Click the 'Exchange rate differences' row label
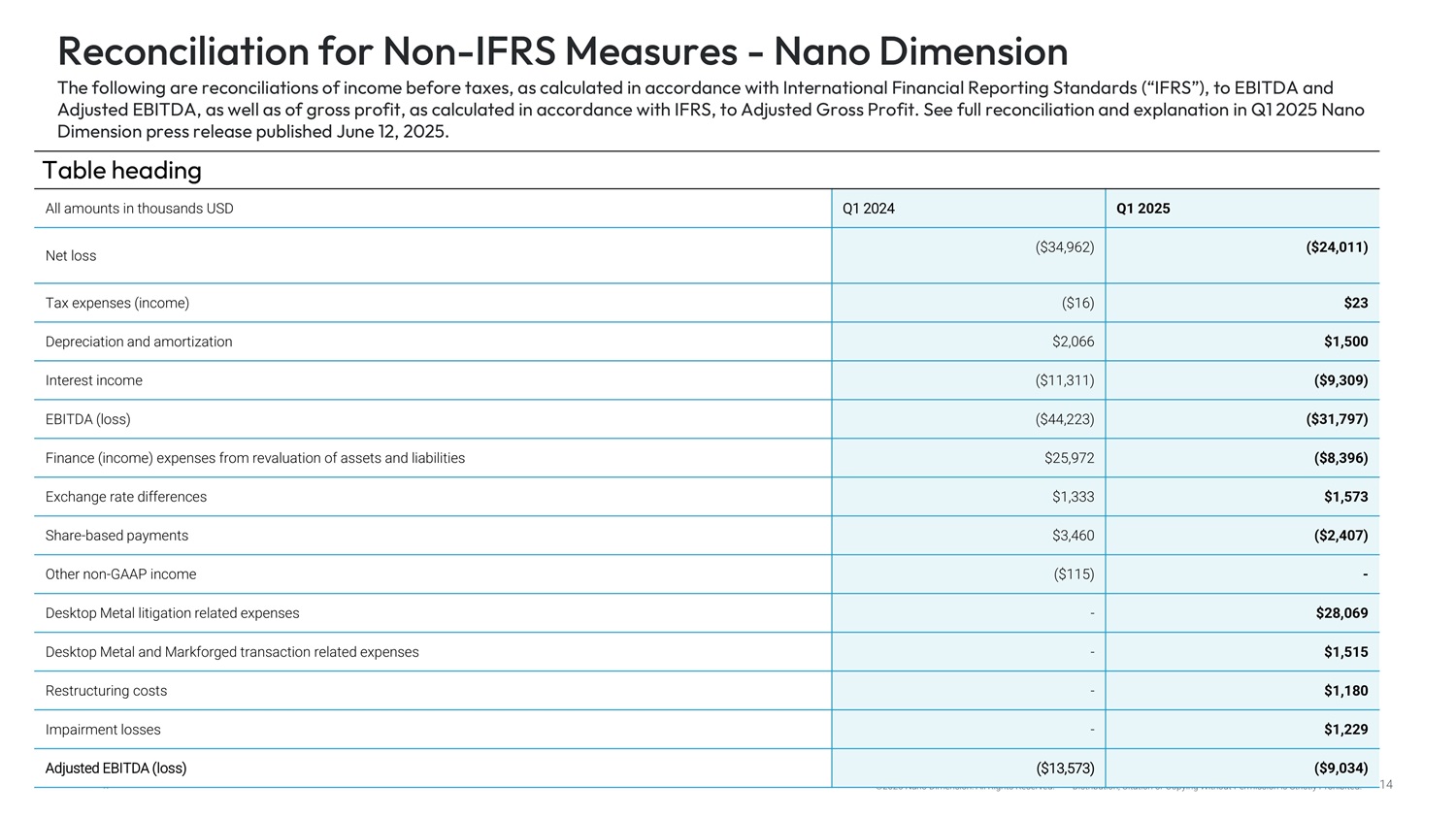 pyautogui.click(x=126, y=497)
